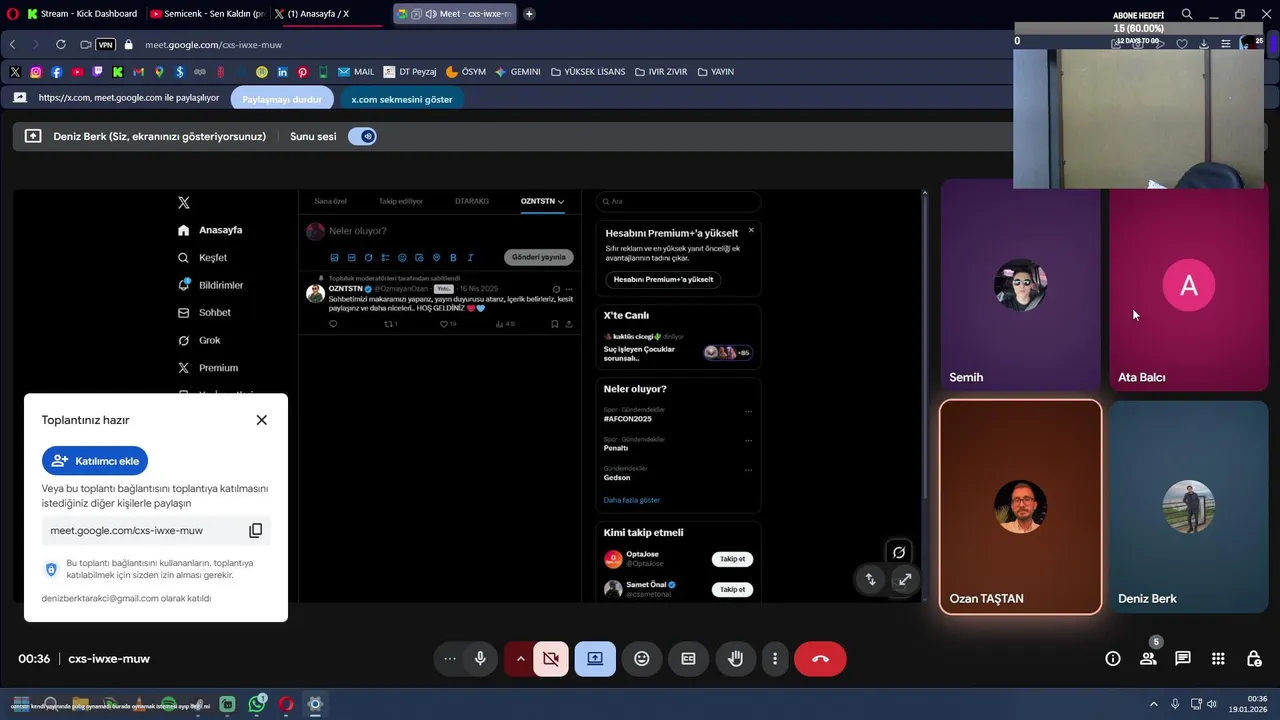The image size is (1280, 720).
Task: Open the Instagram bookmark
Action: pyautogui.click(x=36, y=72)
